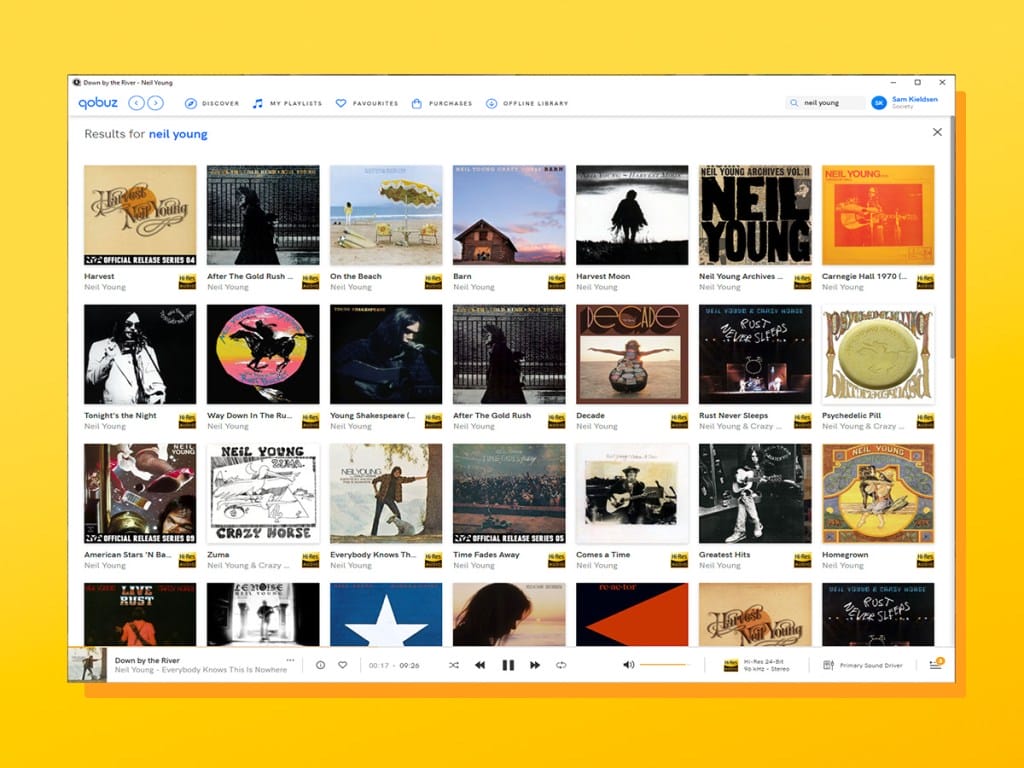Open the Offline Library
Image resolution: width=1024 pixels, height=768 pixels.
coord(527,103)
